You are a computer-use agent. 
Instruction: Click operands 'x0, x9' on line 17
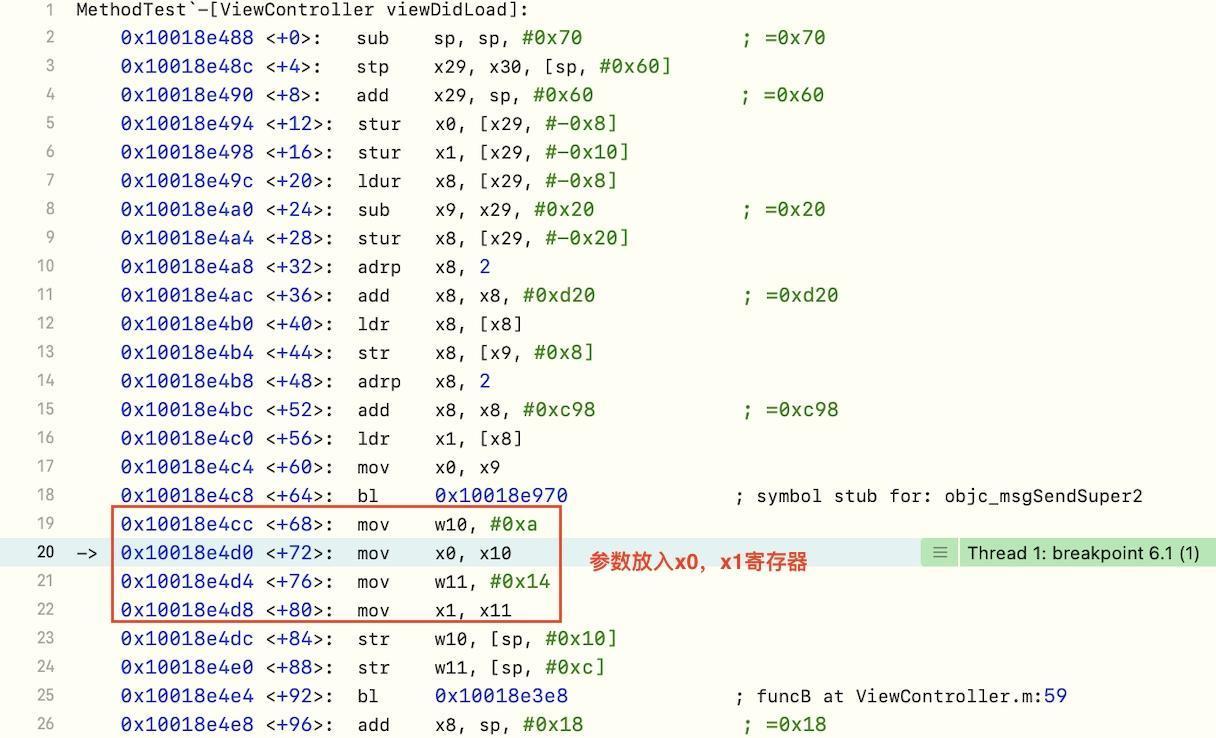click(467, 467)
